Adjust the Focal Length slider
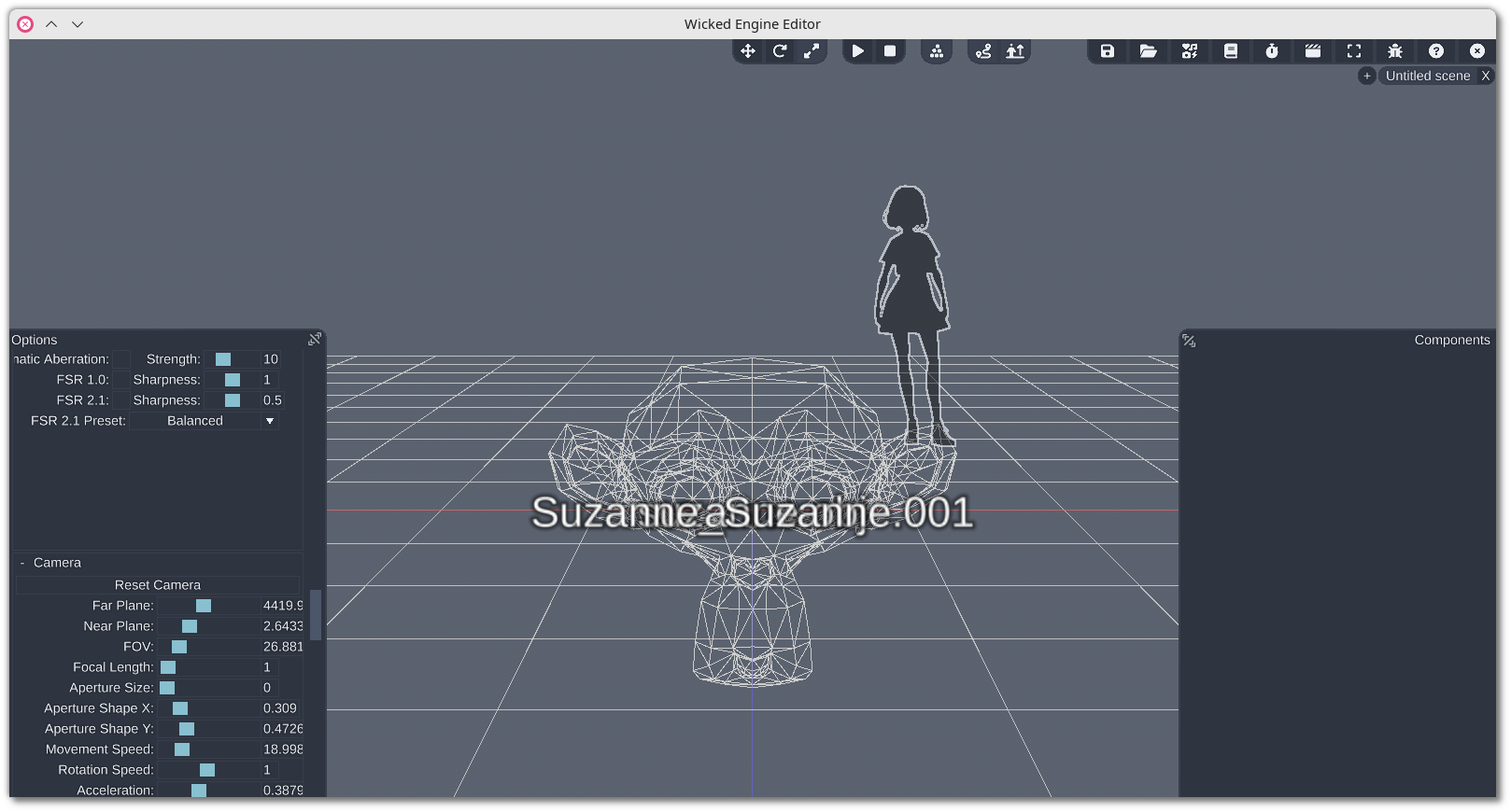This screenshot has height=812, width=1511. coord(208,667)
